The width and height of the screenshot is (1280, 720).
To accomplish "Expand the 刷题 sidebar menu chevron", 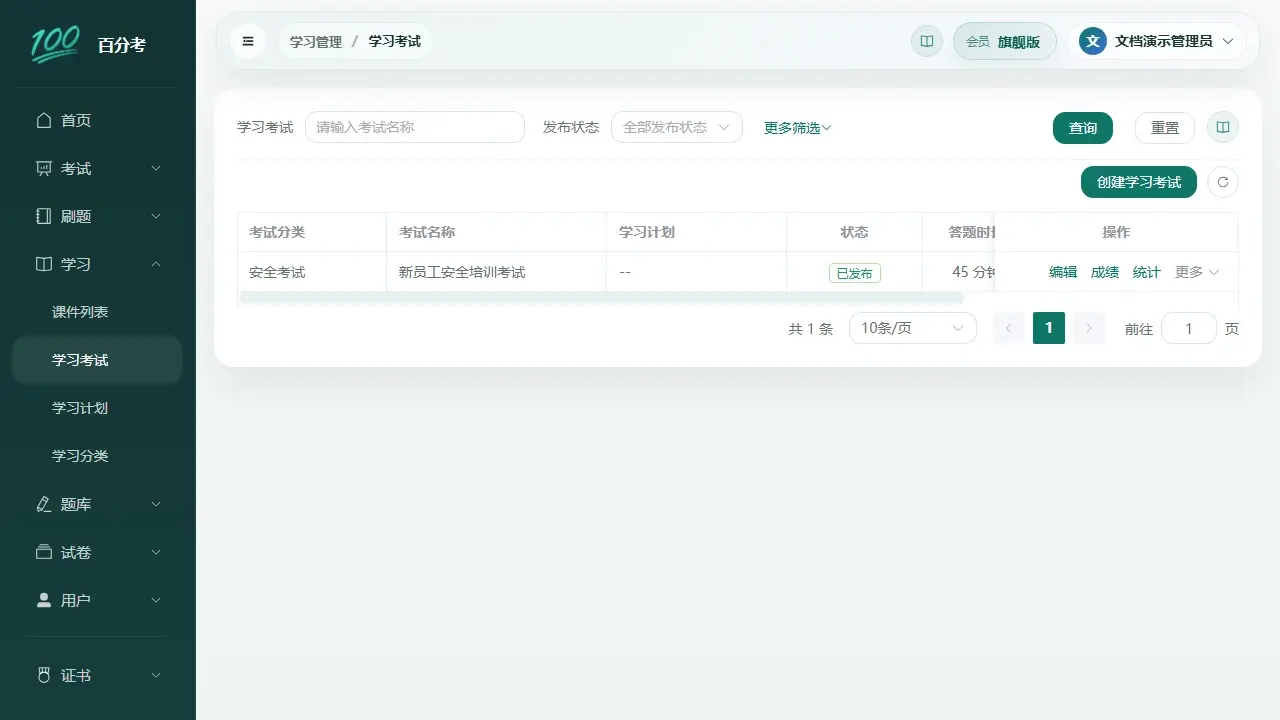I will click(156, 216).
